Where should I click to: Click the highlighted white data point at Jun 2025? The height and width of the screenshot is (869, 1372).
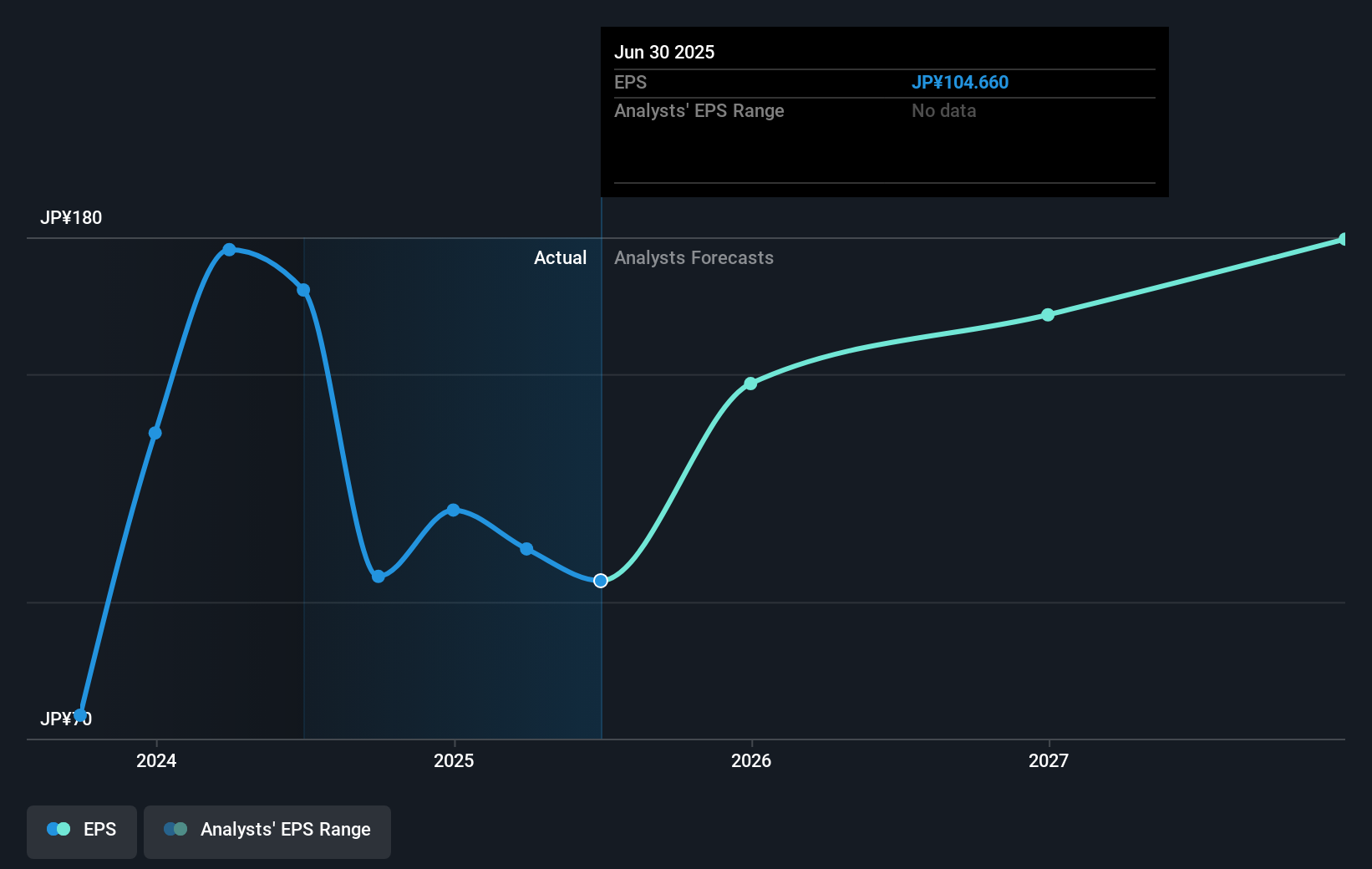click(600, 580)
